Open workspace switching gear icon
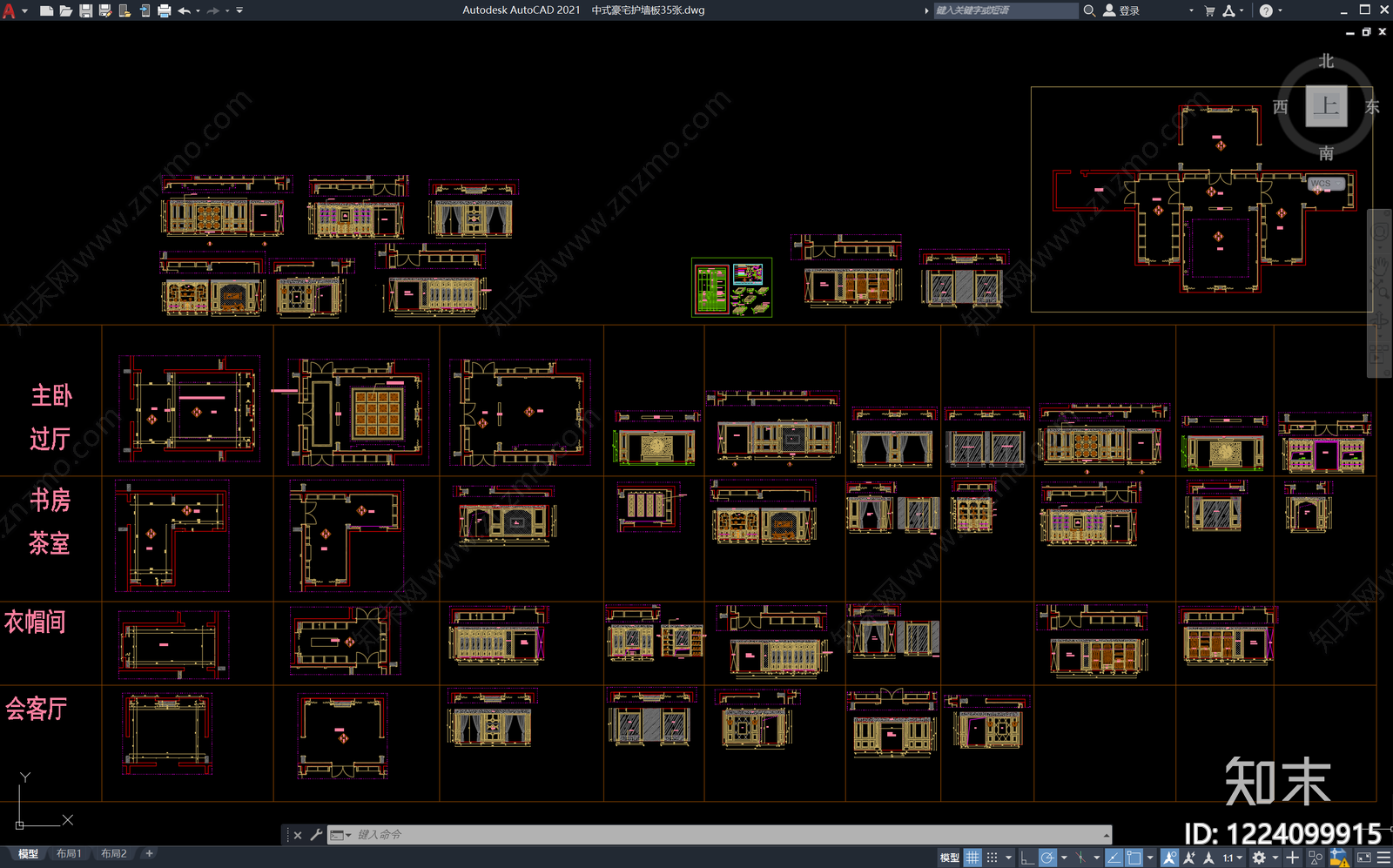1393x868 pixels. 1258,858
